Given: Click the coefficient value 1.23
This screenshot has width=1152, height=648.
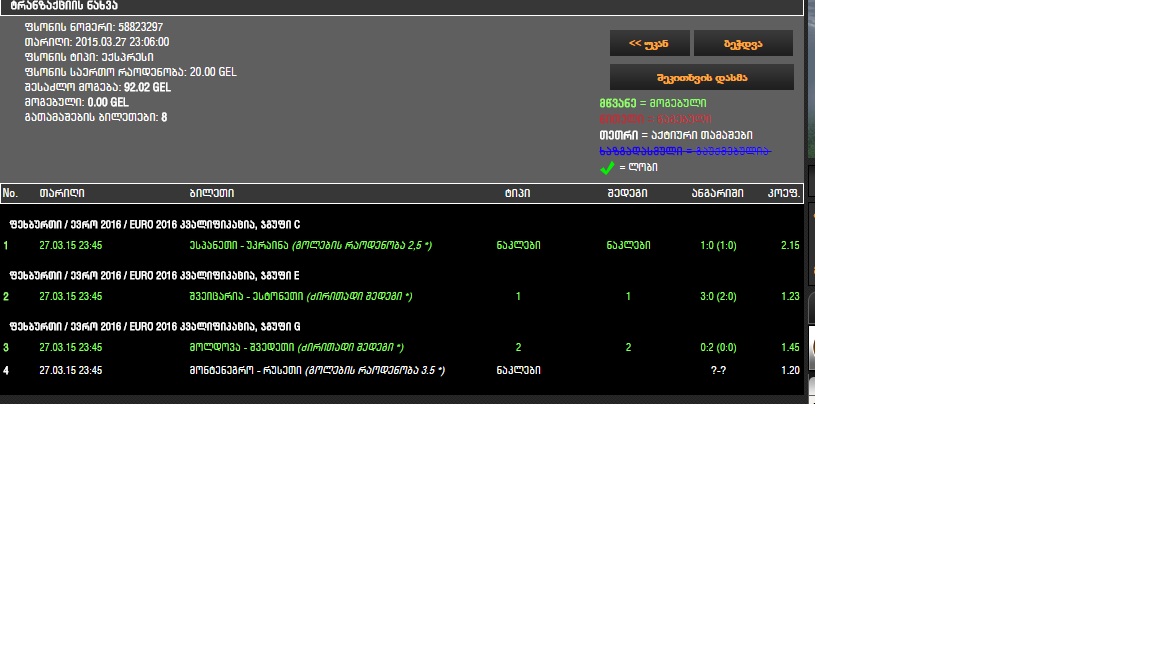Looking at the screenshot, I should point(790,297).
